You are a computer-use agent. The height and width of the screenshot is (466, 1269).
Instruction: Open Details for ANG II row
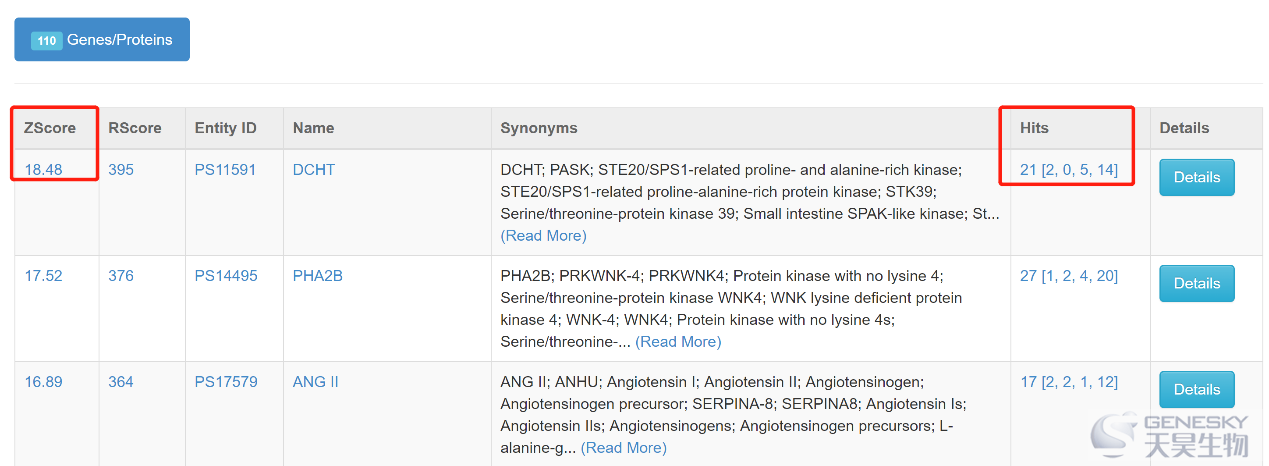pos(1197,389)
